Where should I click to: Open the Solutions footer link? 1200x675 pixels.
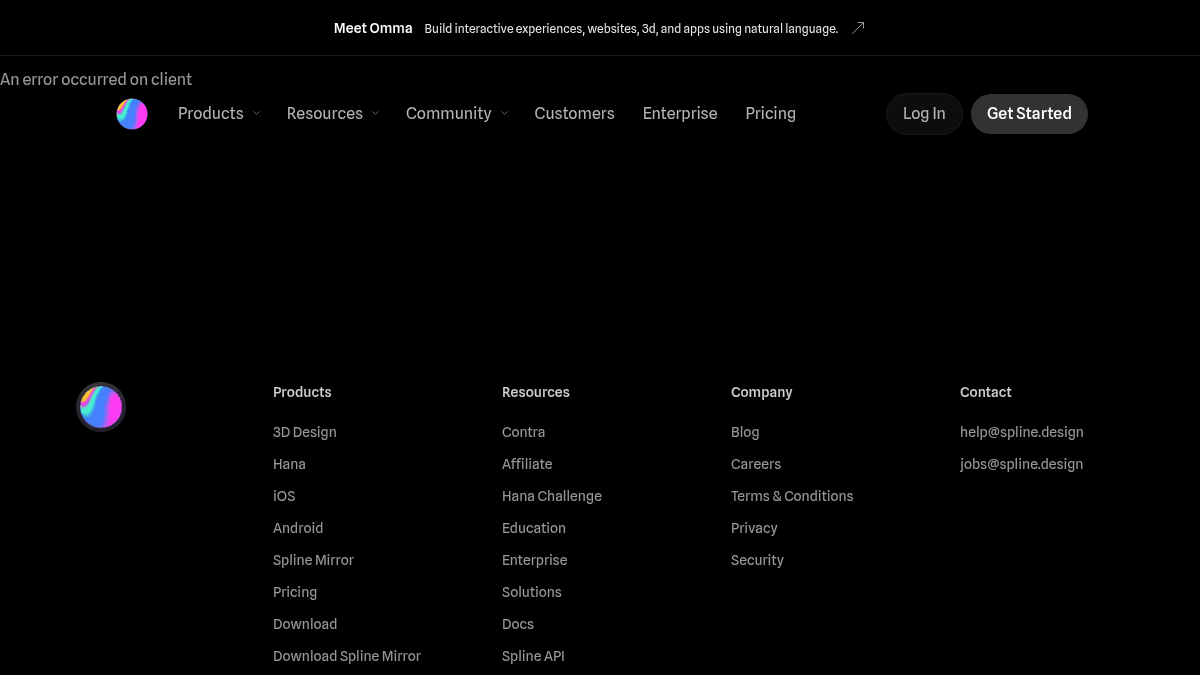532,592
